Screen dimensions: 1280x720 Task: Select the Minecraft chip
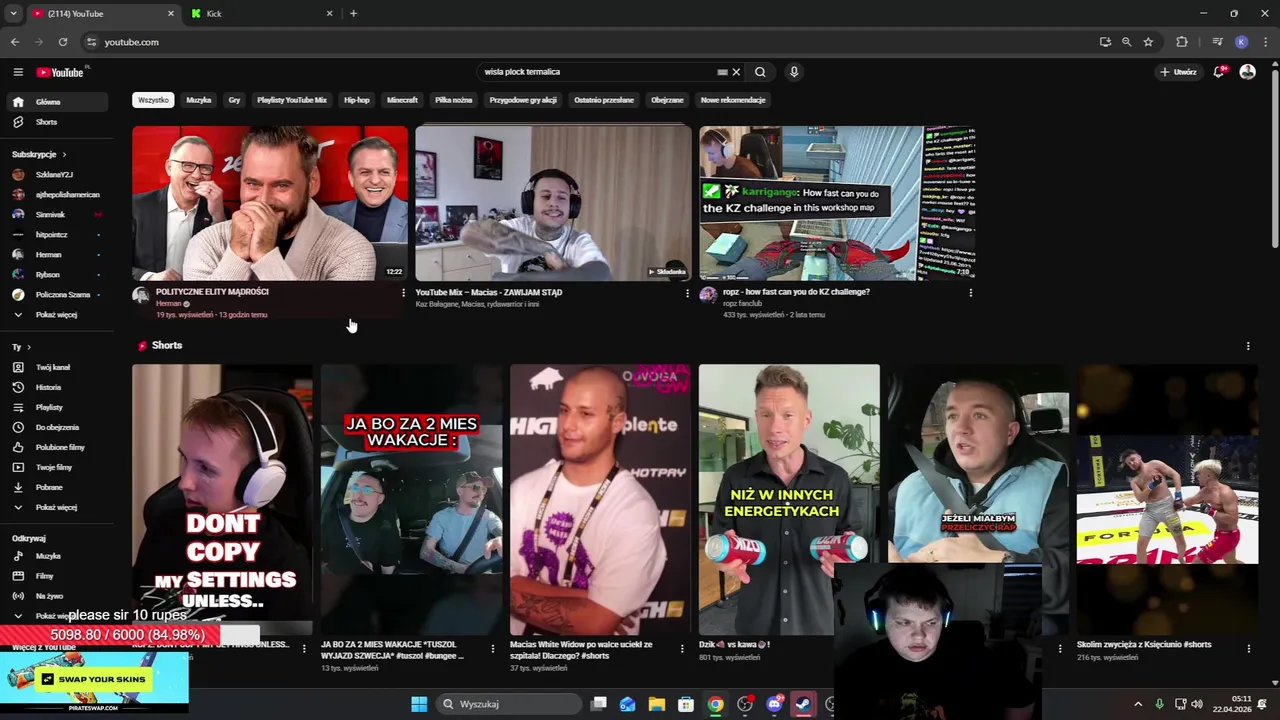tap(402, 100)
